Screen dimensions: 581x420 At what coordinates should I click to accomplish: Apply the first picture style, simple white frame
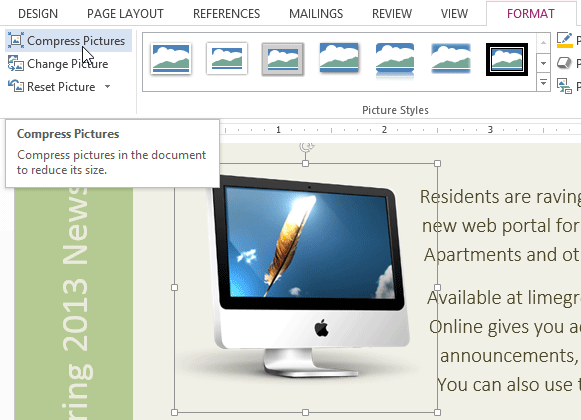[171, 59]
